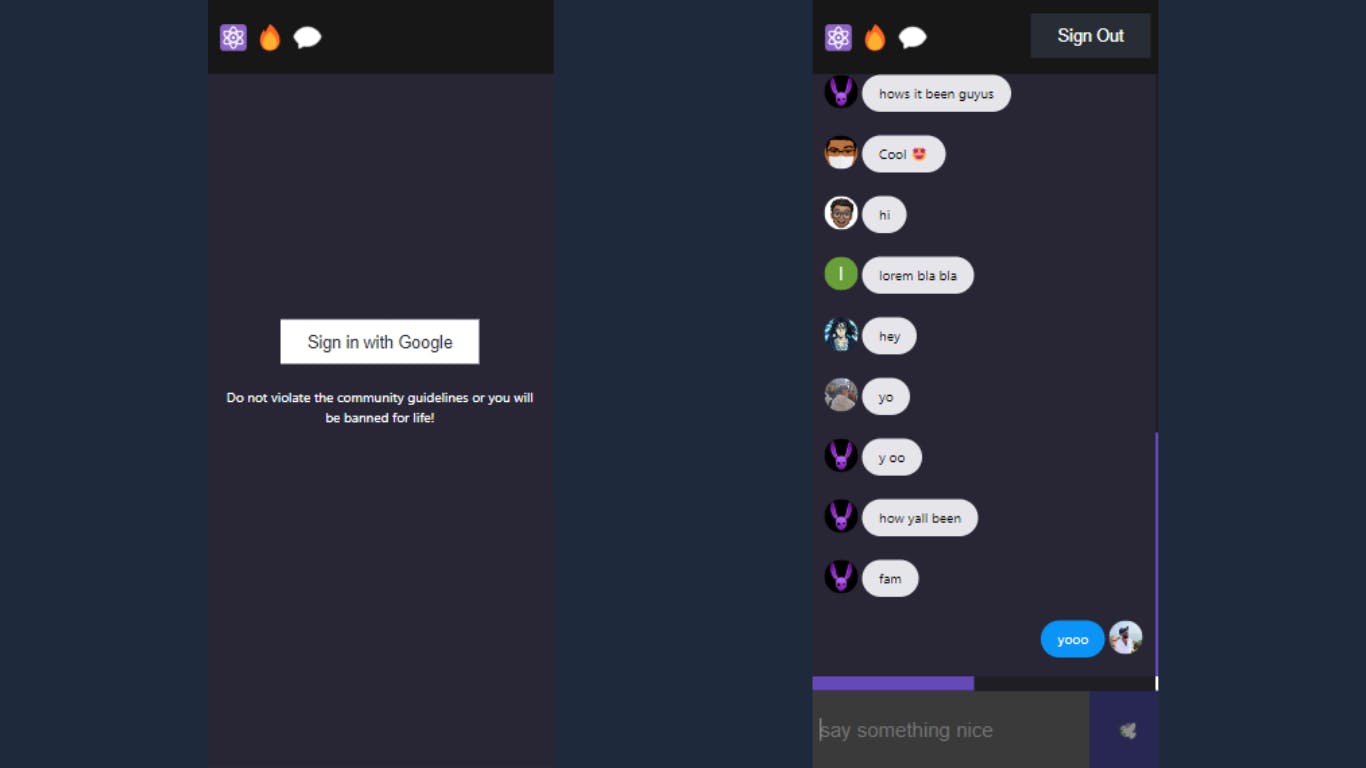Click the React atom icon beside Sign Out
Screen dimensions: 1366x768
coord(838,38)
